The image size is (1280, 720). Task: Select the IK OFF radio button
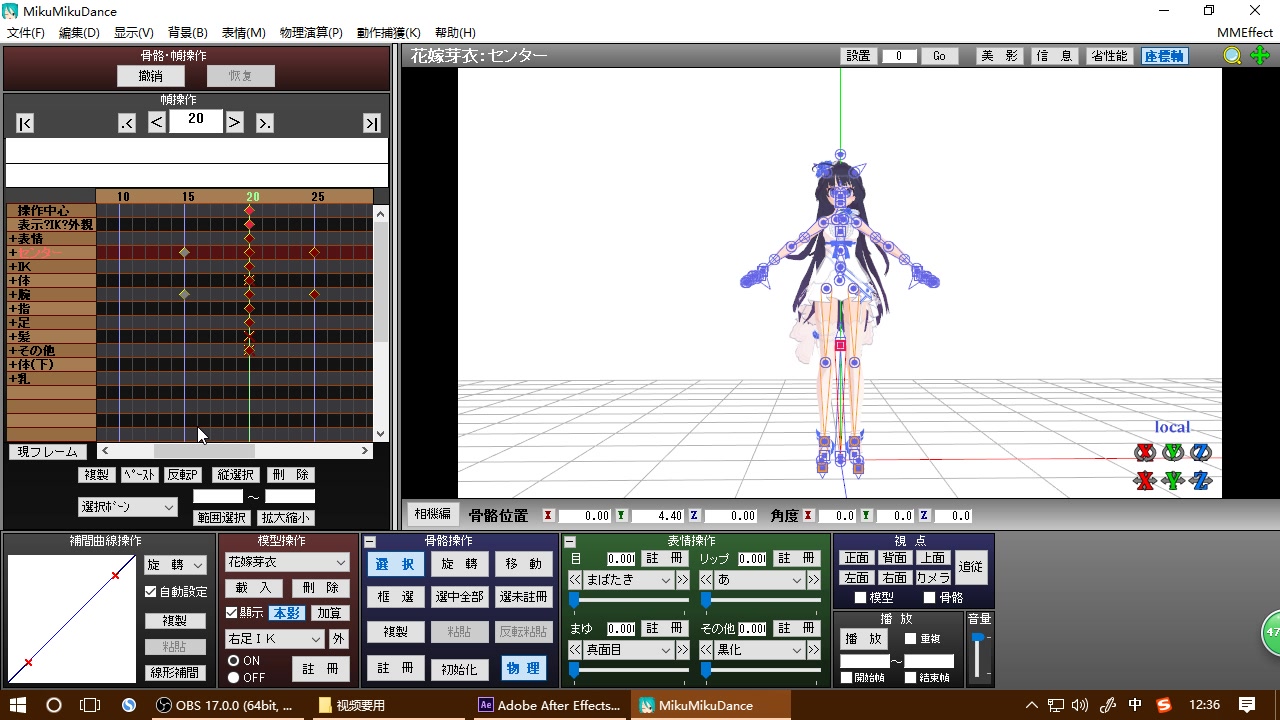coord(233,677)
